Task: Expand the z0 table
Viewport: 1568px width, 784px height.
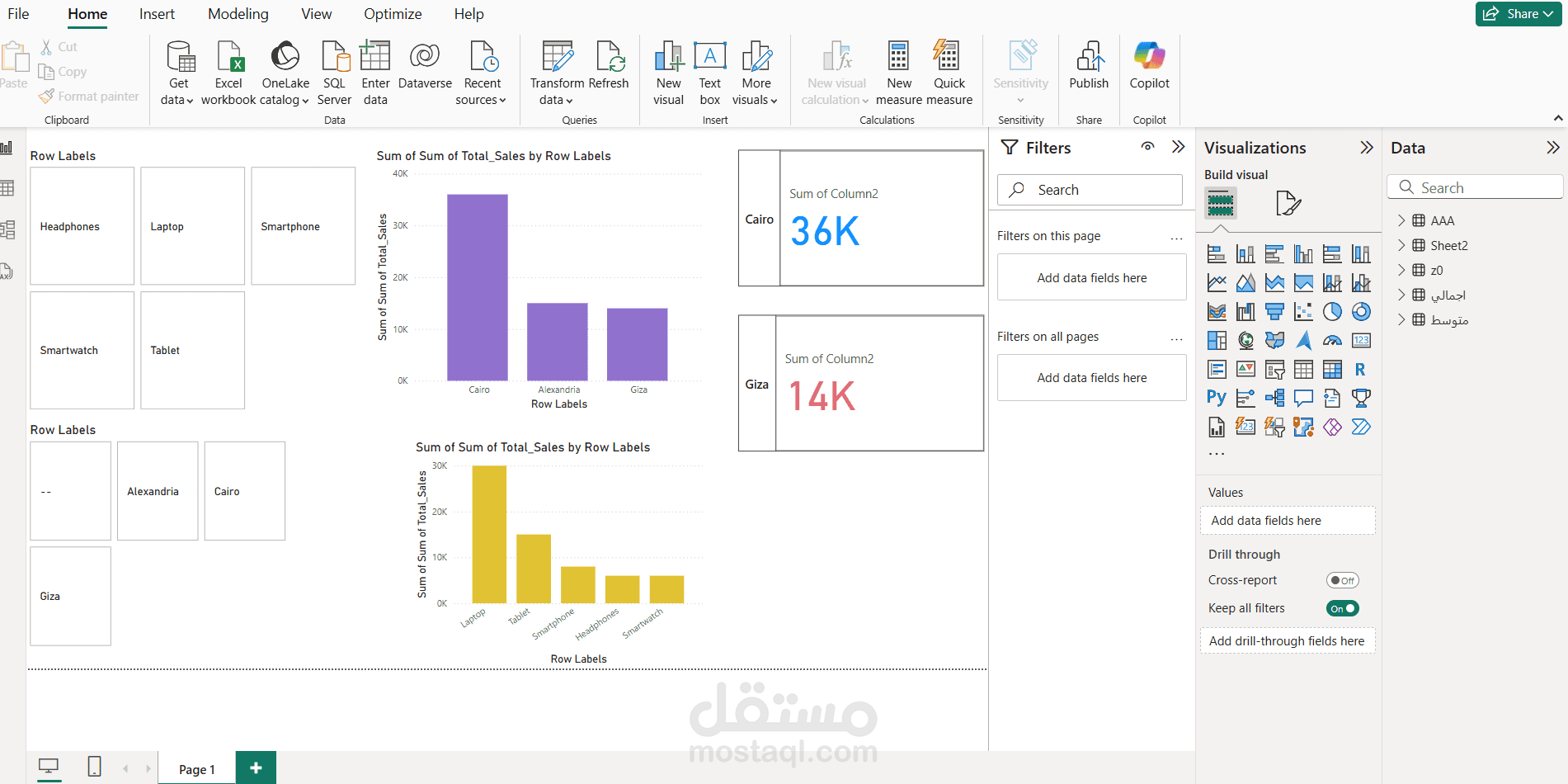Action: point(1401,270)
